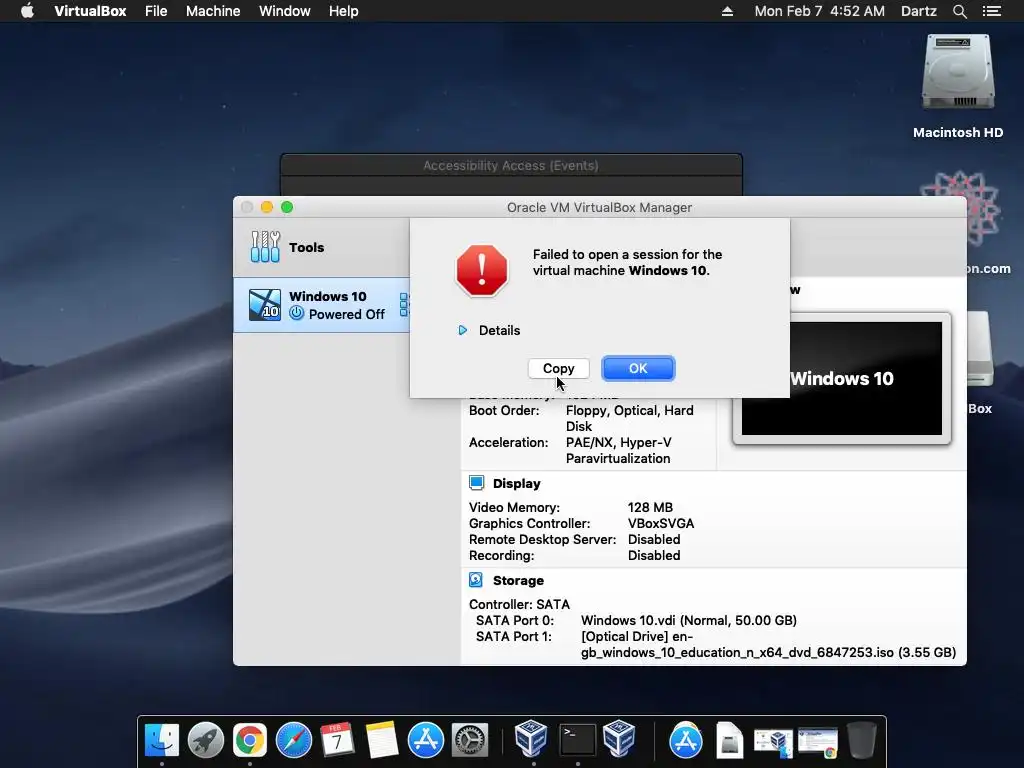The height and width of the screenshot is (768, 1024).
Task: Open the VirtualBox application menu
Action: click(90, 11)
